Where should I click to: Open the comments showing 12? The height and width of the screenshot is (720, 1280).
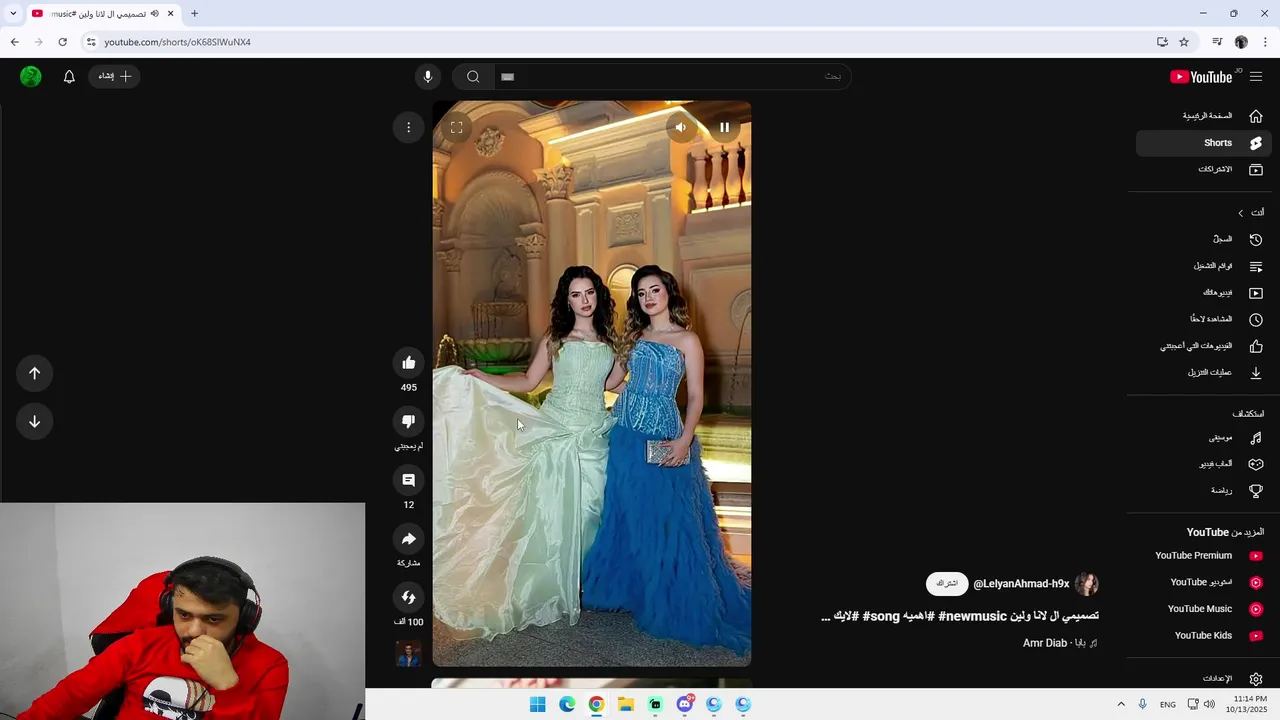[408, 480]
